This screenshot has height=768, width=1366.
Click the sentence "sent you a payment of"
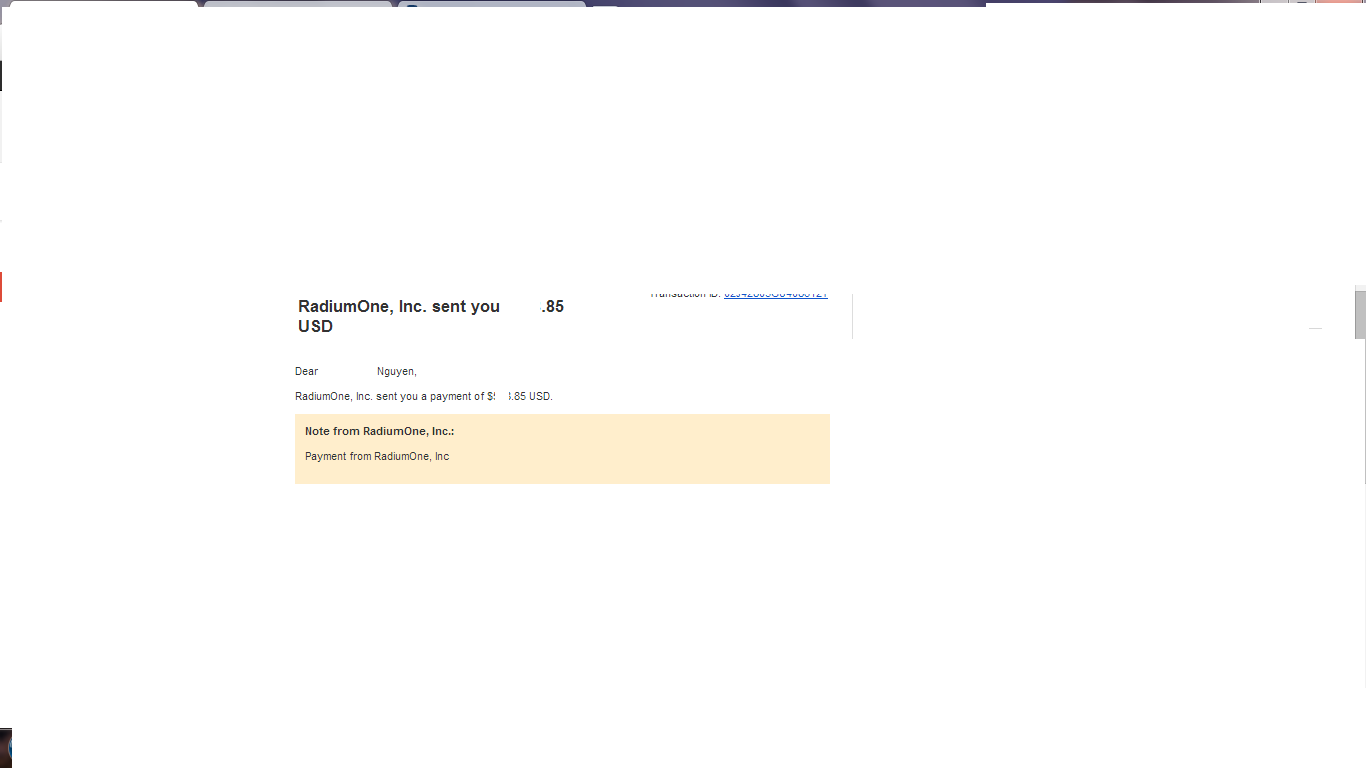(429, 397)
